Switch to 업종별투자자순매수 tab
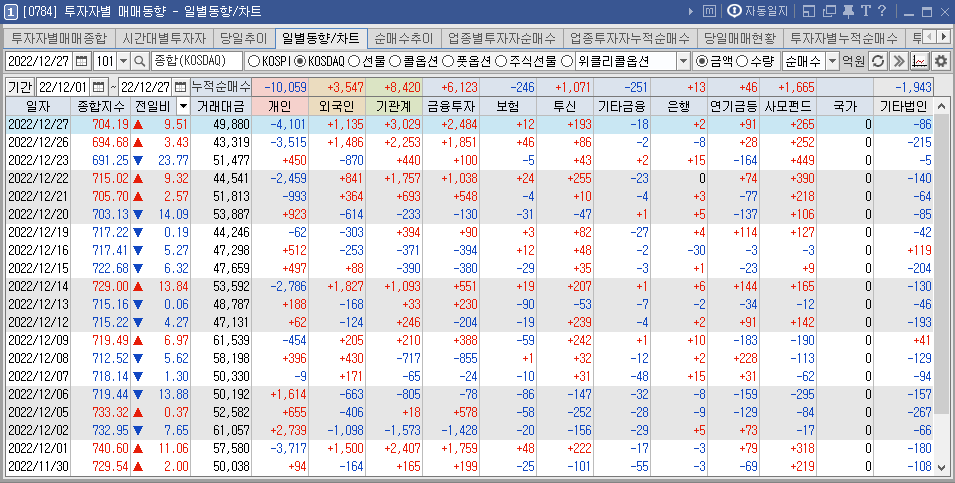Viewport: 955px width, 483px height. [x=502, y=38]
